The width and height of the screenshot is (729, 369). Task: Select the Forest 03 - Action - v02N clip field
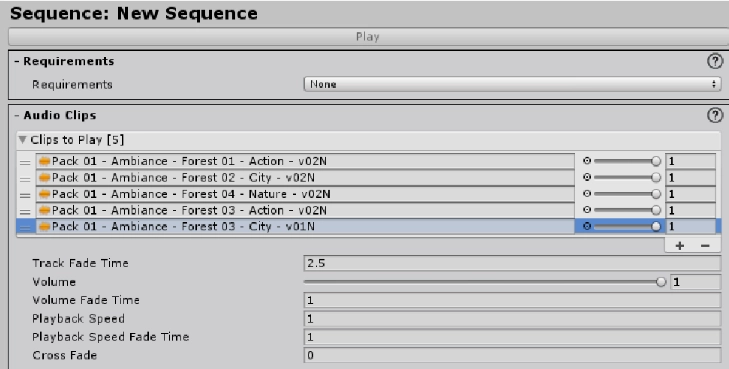pos(305,210)
